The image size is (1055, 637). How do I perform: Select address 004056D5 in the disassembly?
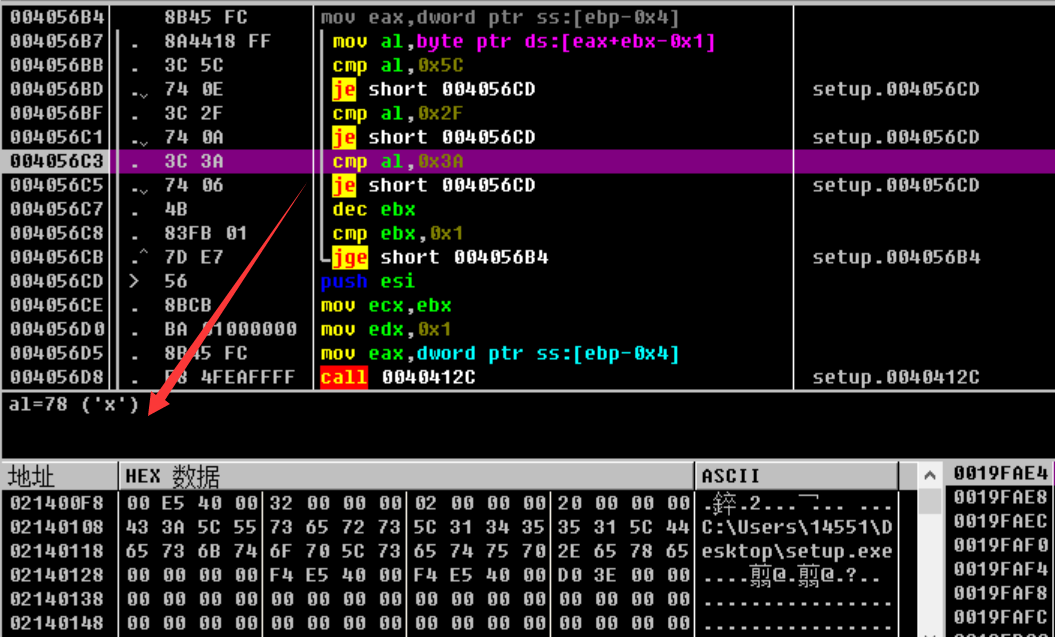point(56,353)
